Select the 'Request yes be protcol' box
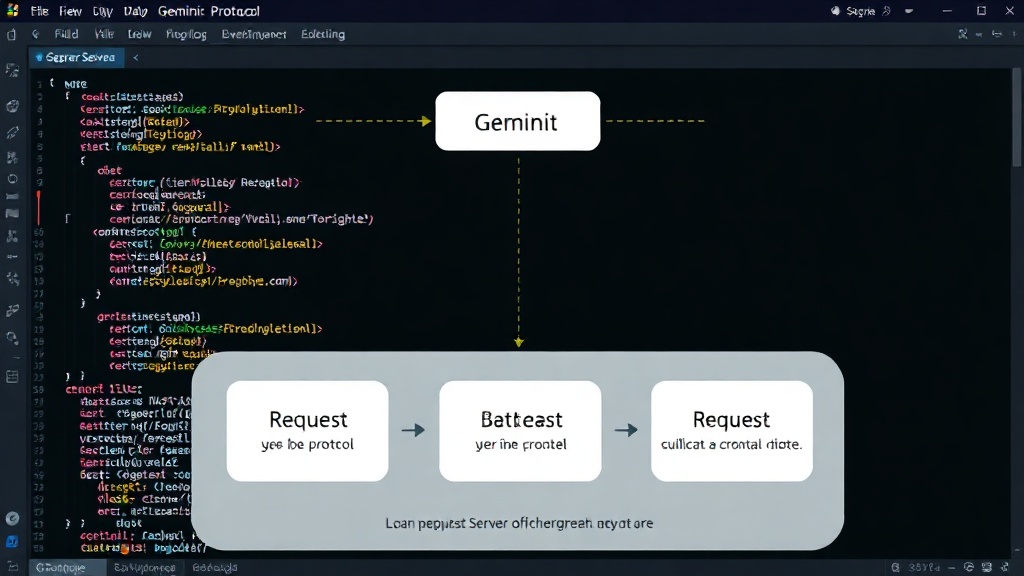The height and width of the screenshot is (576, 1024). [x=308, y=431]
